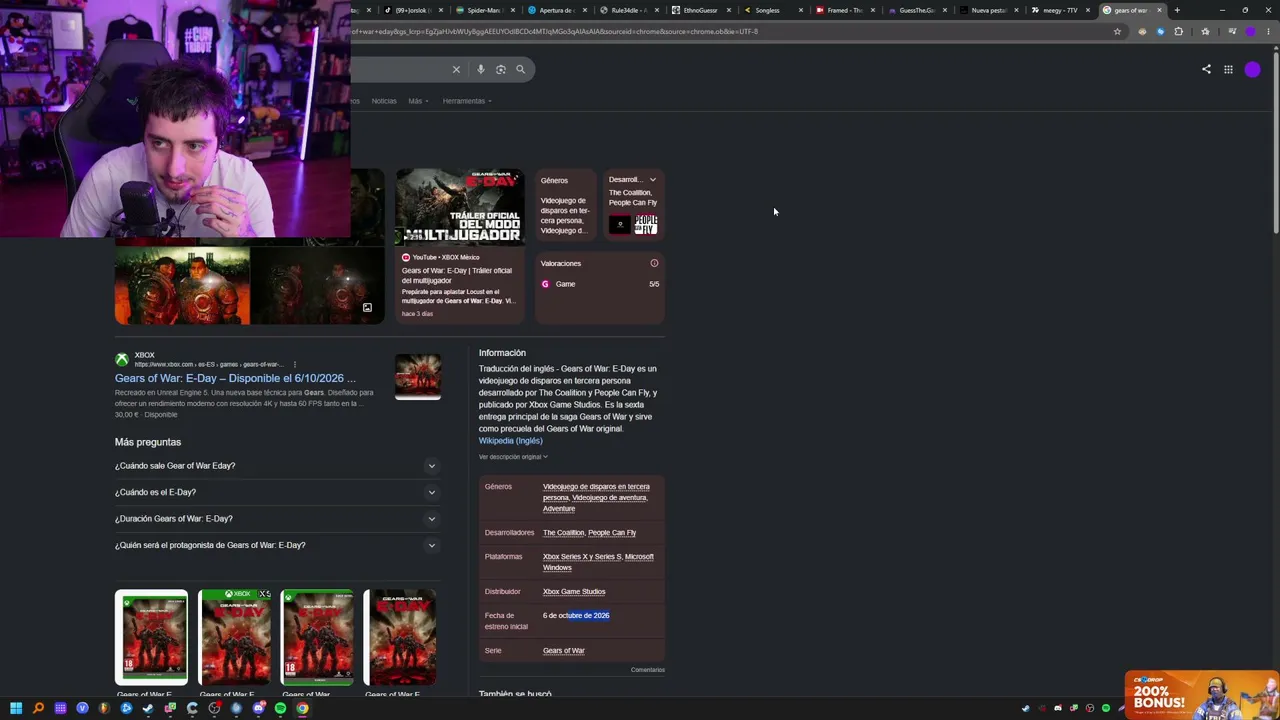Image resolution: width=1280 pixels, height=720 pixels.
Task: Open the Google apps grid
Action: 1228,69
